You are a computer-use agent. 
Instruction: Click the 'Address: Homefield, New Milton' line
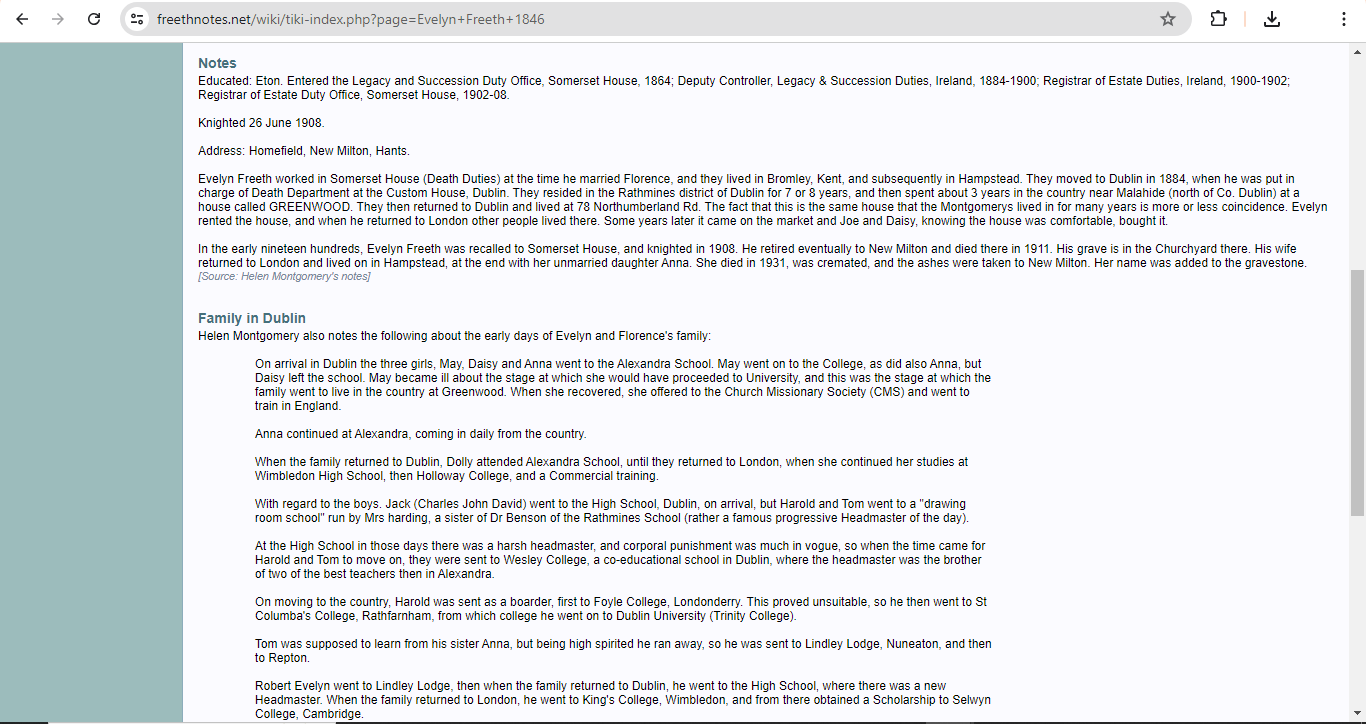pyautogui.click(x=304, y=151)
